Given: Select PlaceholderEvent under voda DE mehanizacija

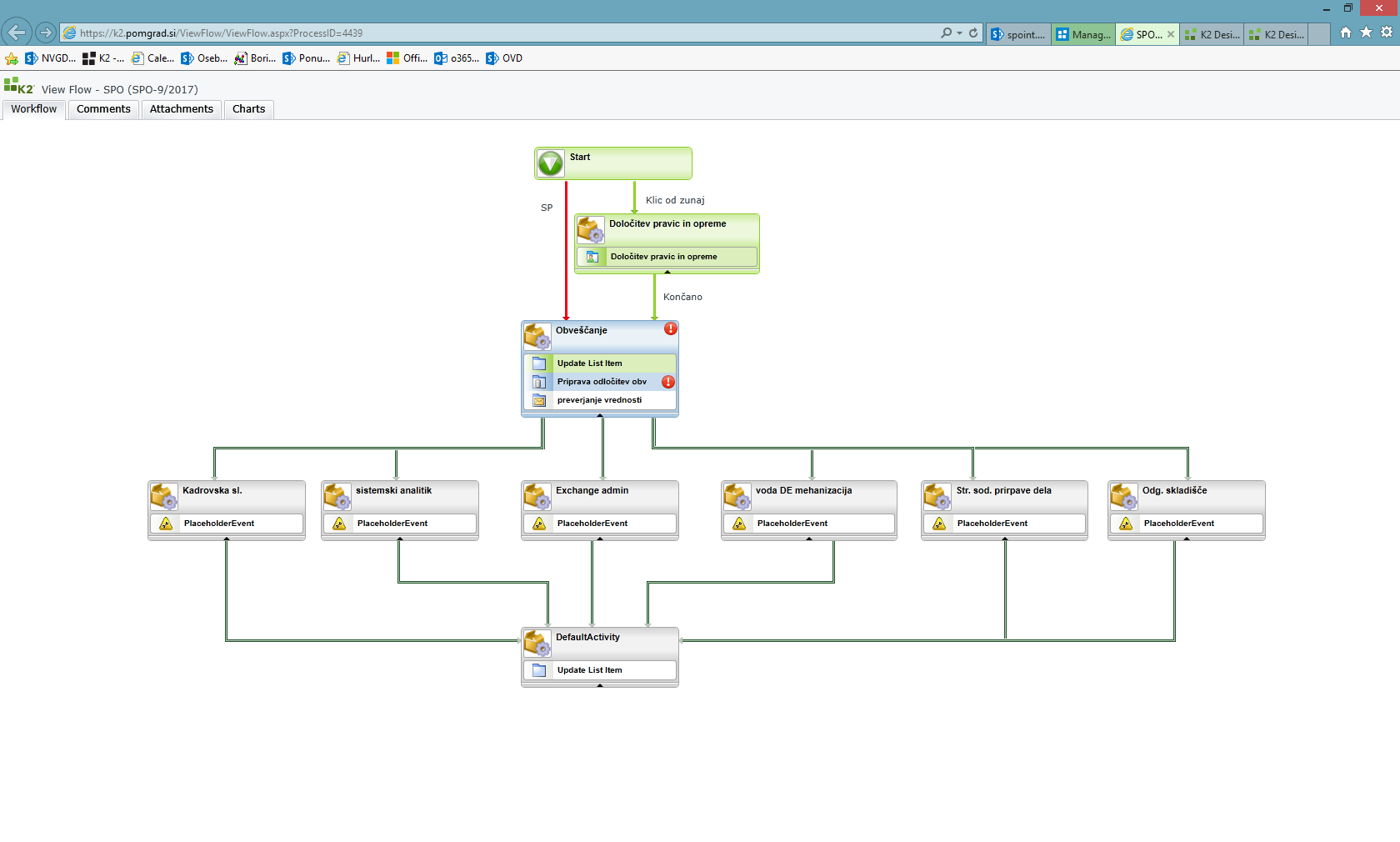Looking at the screenshot, I should [808, 524].
